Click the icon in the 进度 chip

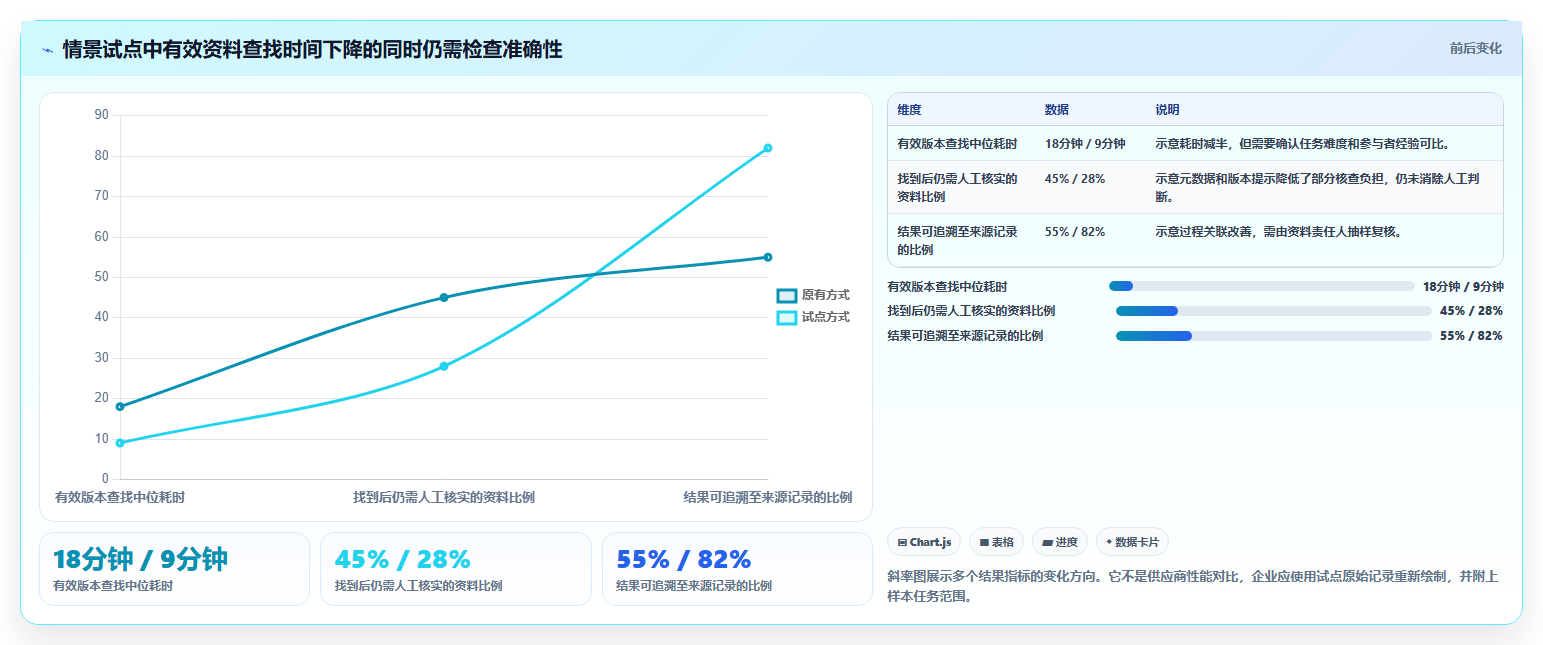(x=1047, y=542)
